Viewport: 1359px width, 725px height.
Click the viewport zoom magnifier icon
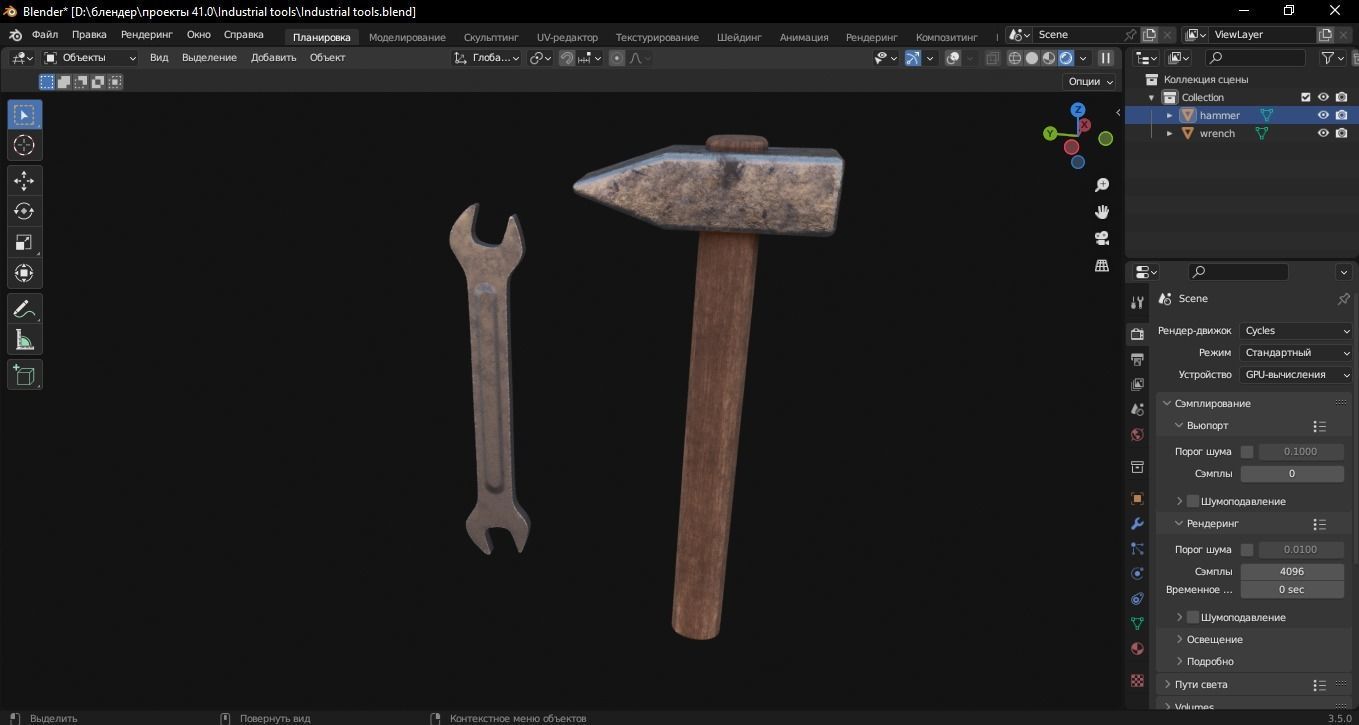point(1102,185)
